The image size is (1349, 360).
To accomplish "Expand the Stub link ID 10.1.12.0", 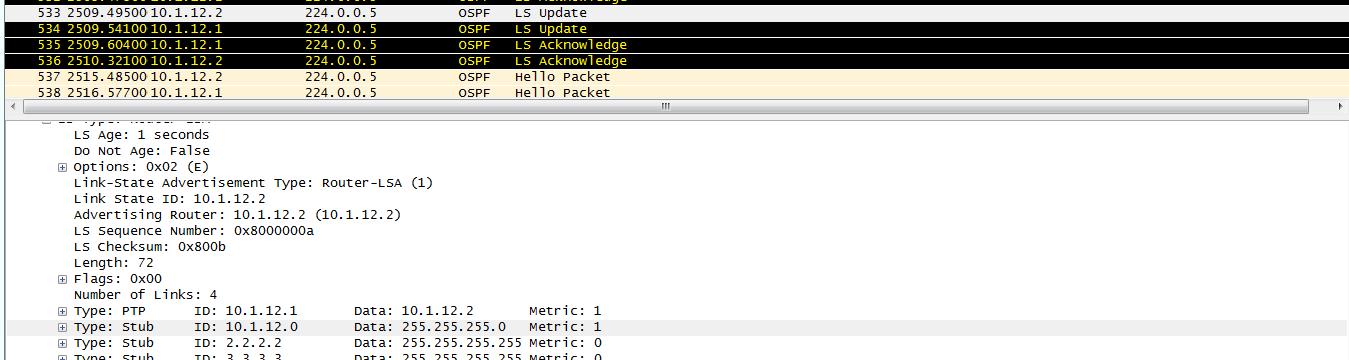I will coord(63,327).
